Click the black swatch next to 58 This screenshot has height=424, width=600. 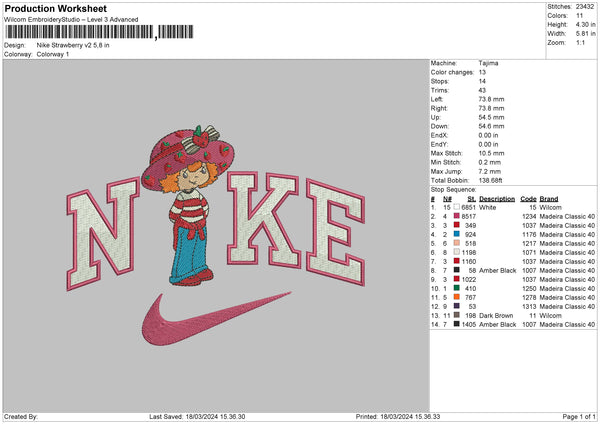point(457,270)
